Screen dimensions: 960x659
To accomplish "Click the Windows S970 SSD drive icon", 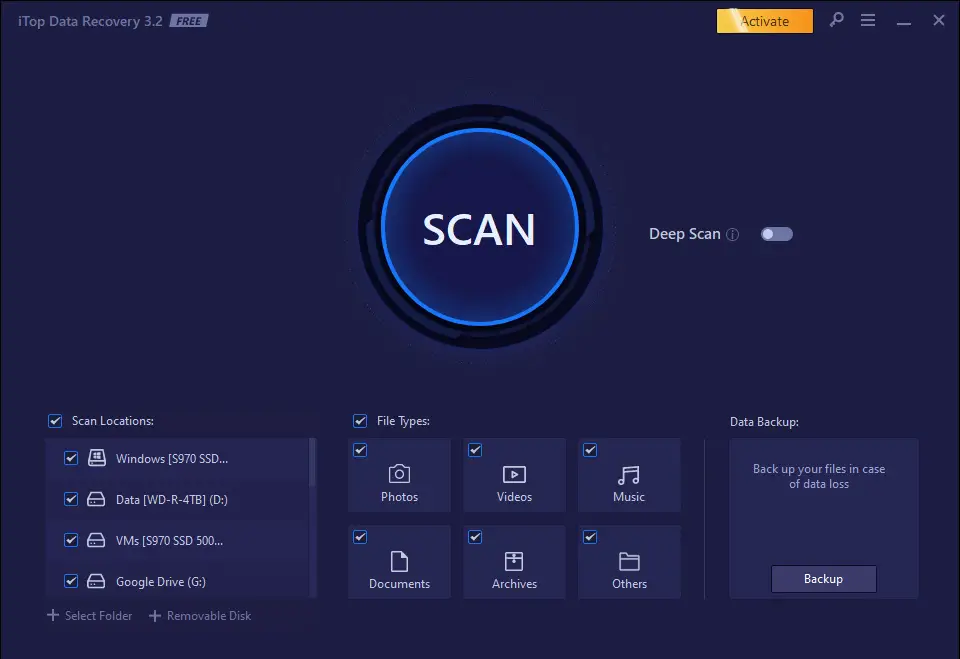I will tap(97, 458).
